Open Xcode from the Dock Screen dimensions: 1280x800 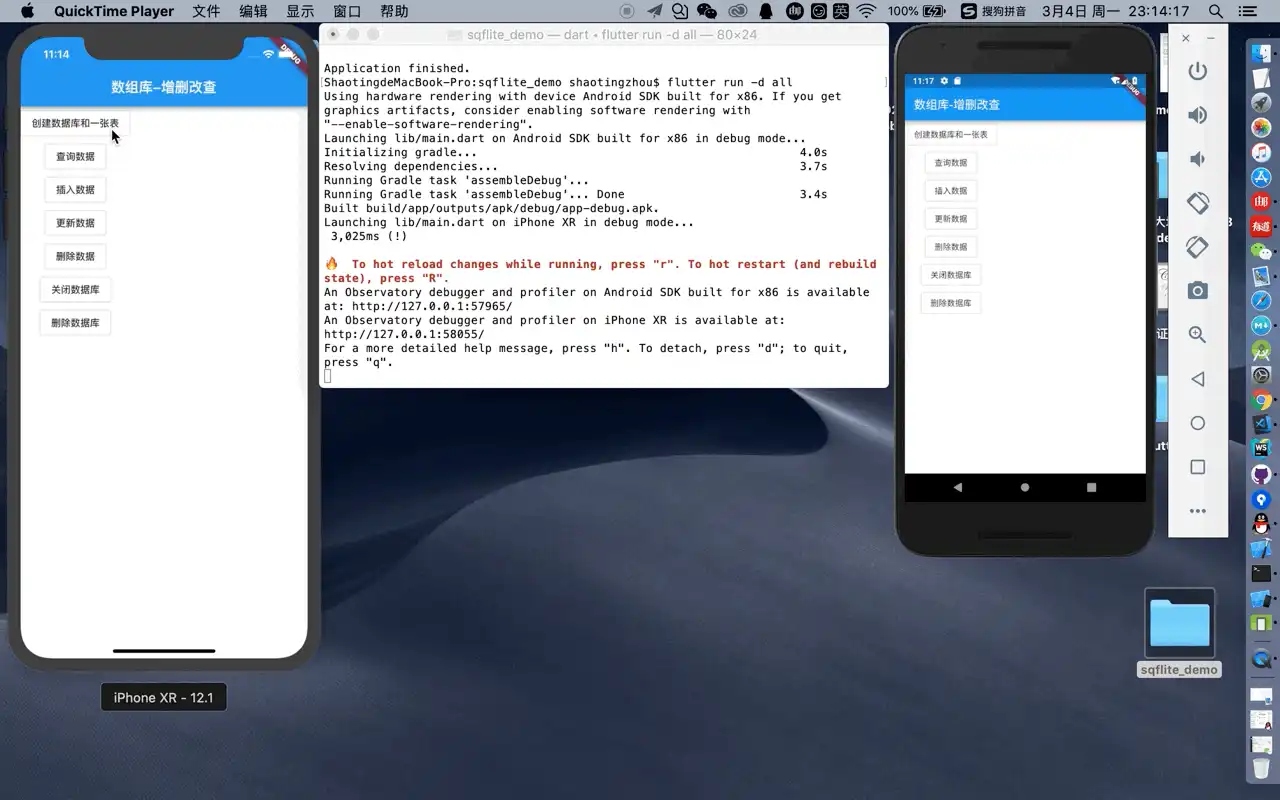[x=1261, y=549]
